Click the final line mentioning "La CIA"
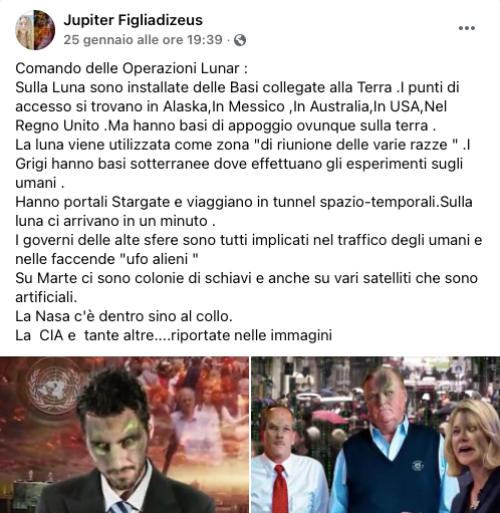This screenshot has width=500, height=513. pyautogui.click(x=174, y=335)
